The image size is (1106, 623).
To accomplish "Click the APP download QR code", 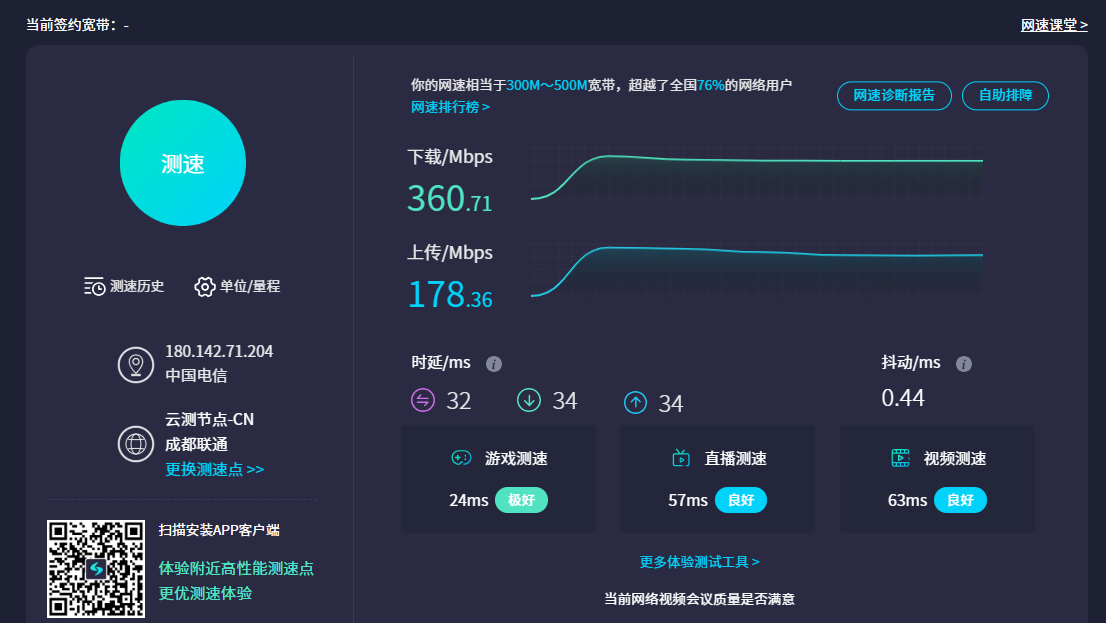I will 96,570.
